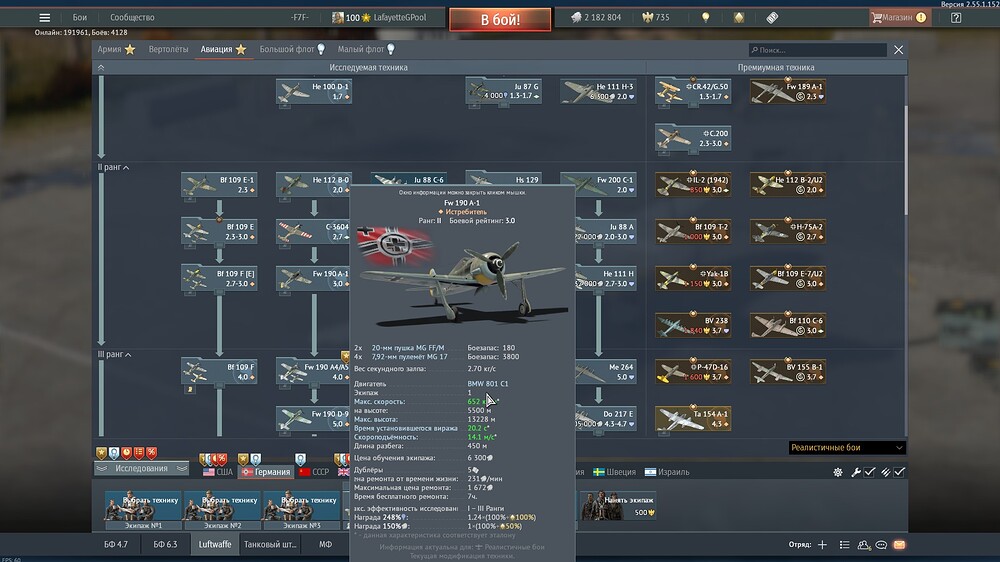The image size is (1000, 562).
Task: Select the CR.42/G.50 premium aircraft
Action: point(693,91)
